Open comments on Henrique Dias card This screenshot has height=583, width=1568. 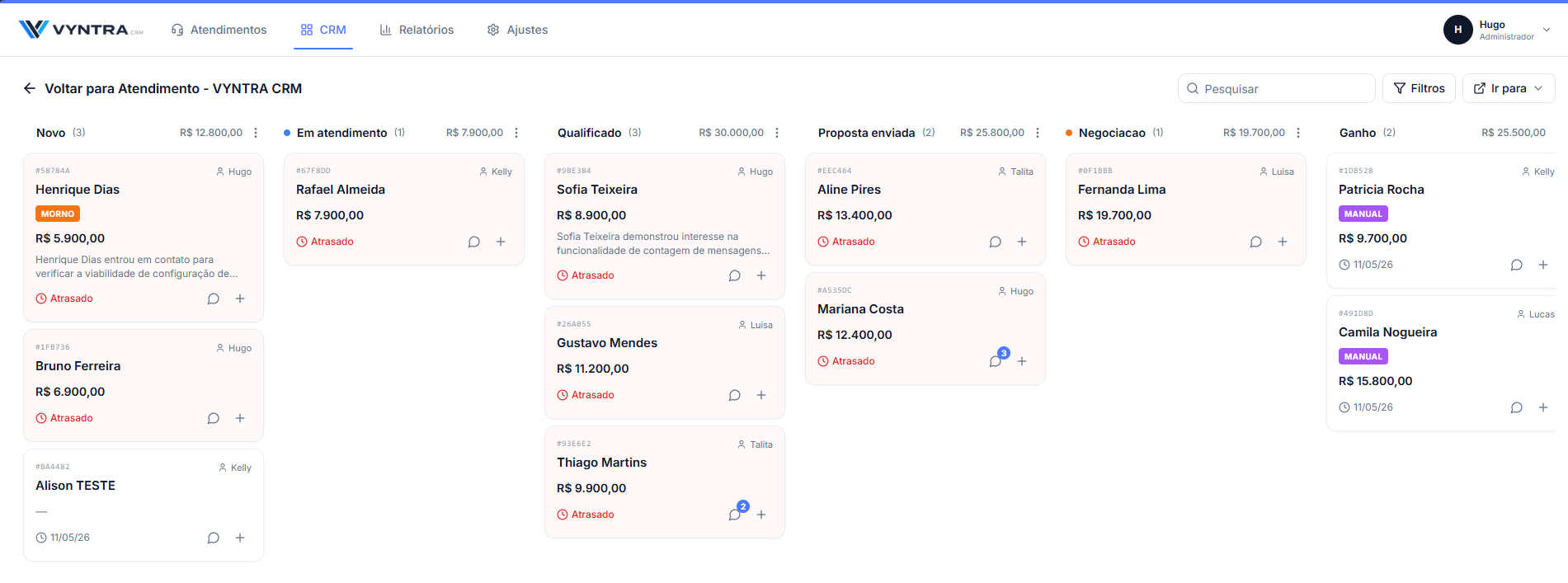pos(214,299)
